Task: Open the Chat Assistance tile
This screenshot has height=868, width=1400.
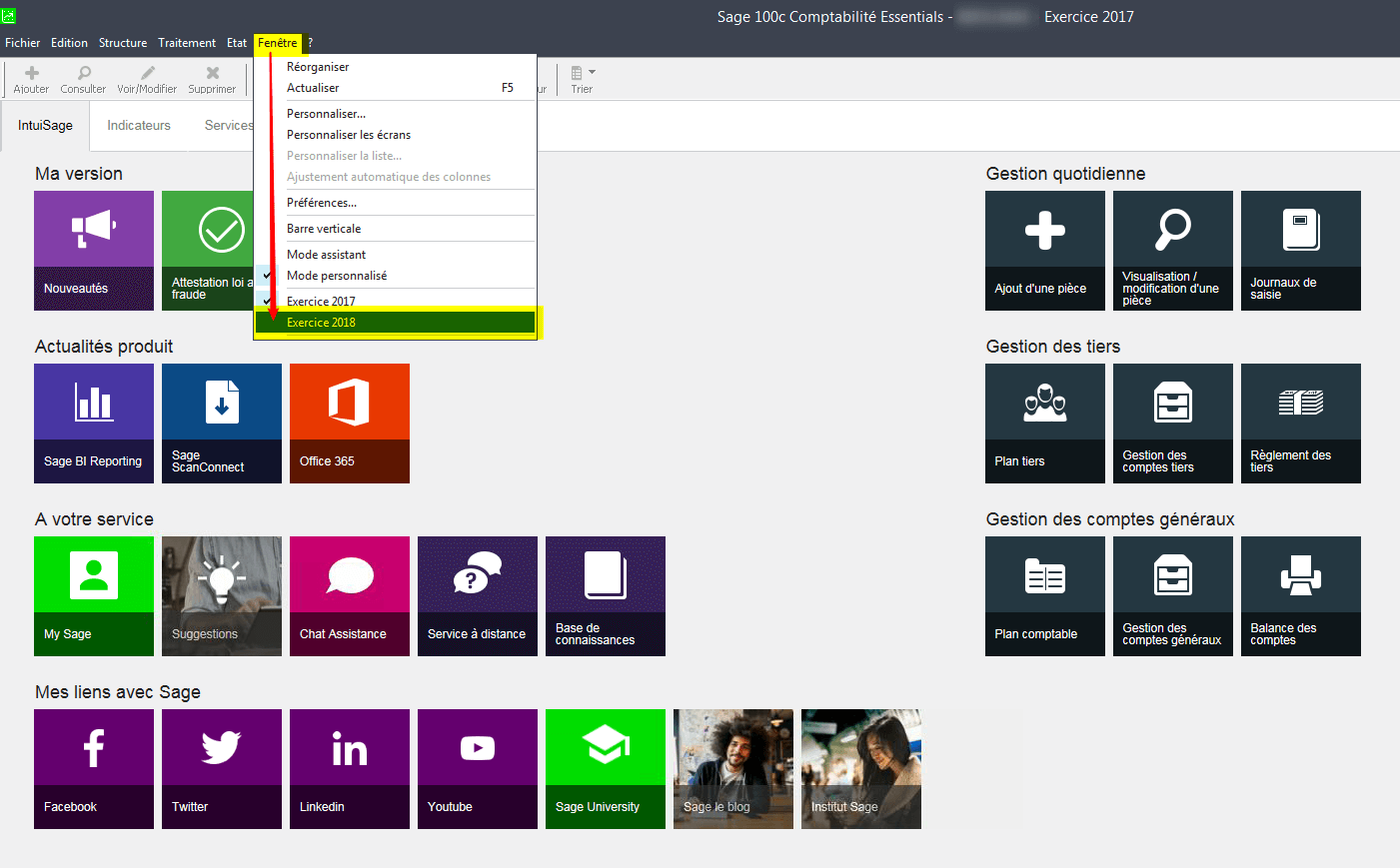Action: click(x=349, y=595)
